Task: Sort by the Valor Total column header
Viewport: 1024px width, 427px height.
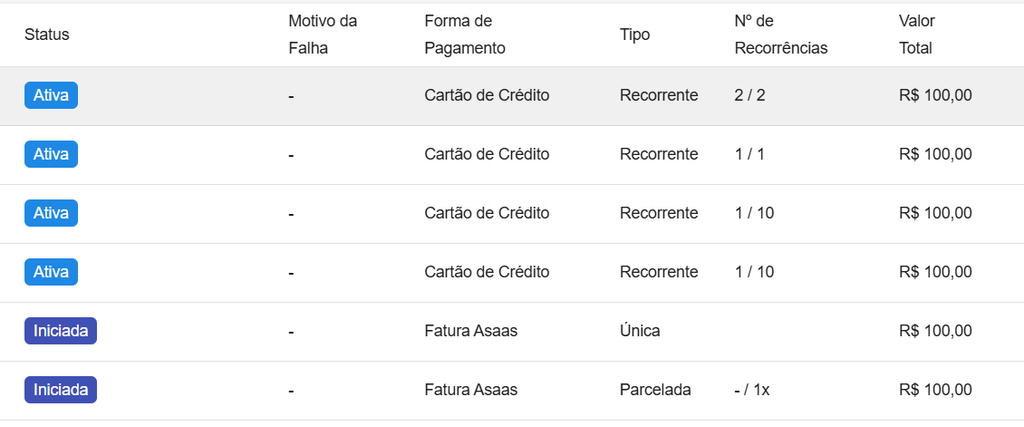Action: tap(917, 35)
